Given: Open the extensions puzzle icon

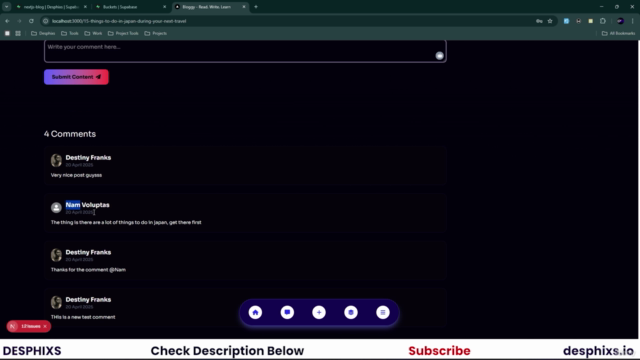Looking at the screenshot, I should point(603,21).
